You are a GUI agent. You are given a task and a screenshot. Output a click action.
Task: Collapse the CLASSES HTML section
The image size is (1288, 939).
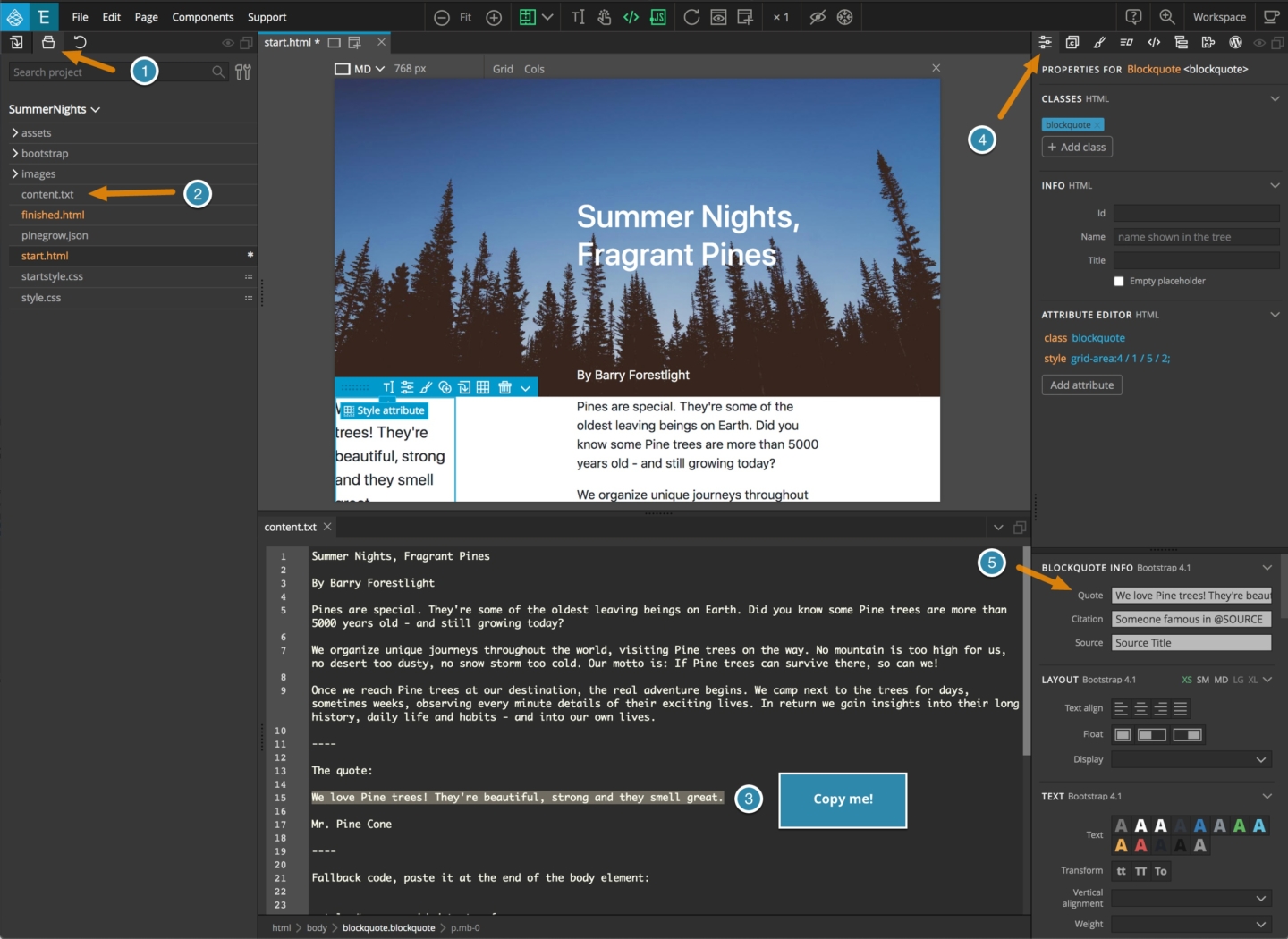click(1275, 98)
